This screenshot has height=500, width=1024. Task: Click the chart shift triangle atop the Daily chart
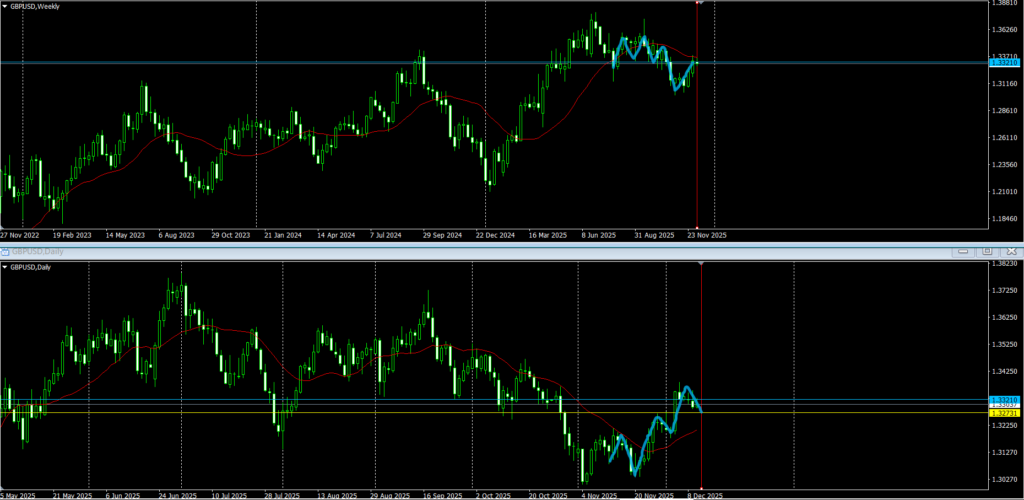point(700,263)
